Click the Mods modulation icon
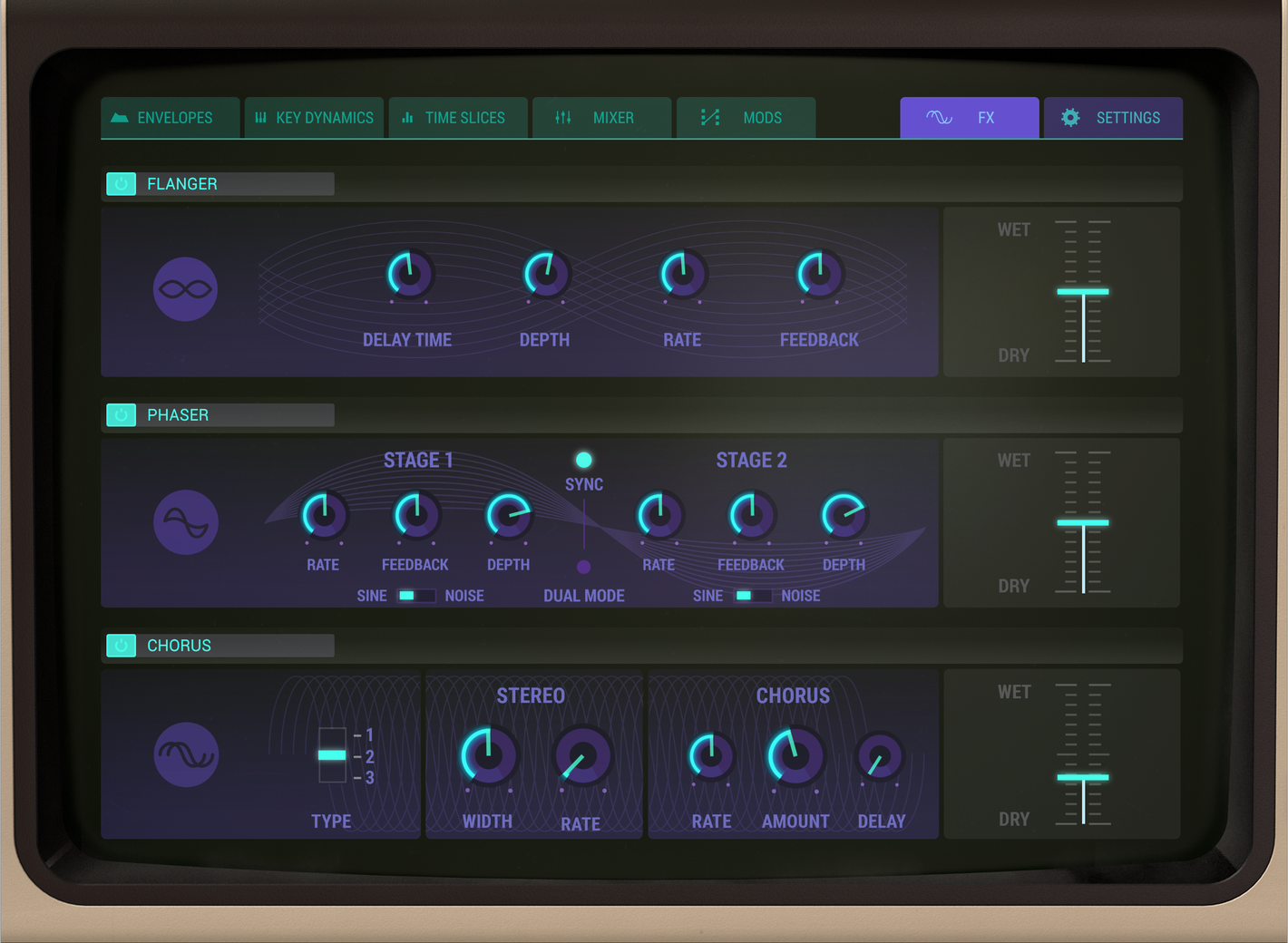 point(709,117)
